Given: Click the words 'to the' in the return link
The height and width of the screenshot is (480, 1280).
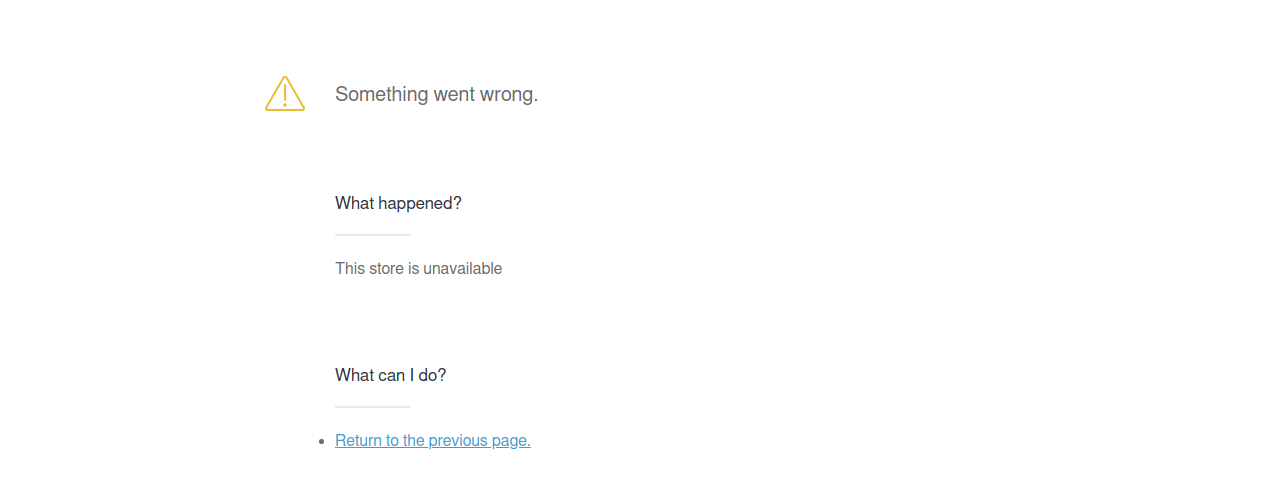Looking at the screenshot, I should coord(405,441).
